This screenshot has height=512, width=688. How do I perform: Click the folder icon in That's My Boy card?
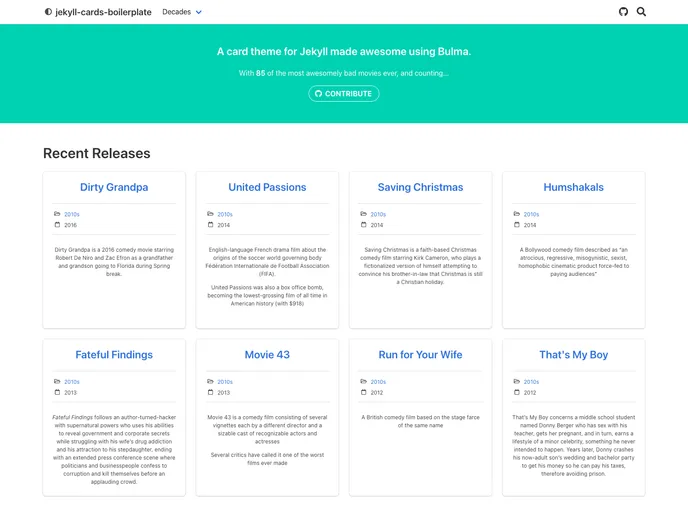[x=516, y=382]
